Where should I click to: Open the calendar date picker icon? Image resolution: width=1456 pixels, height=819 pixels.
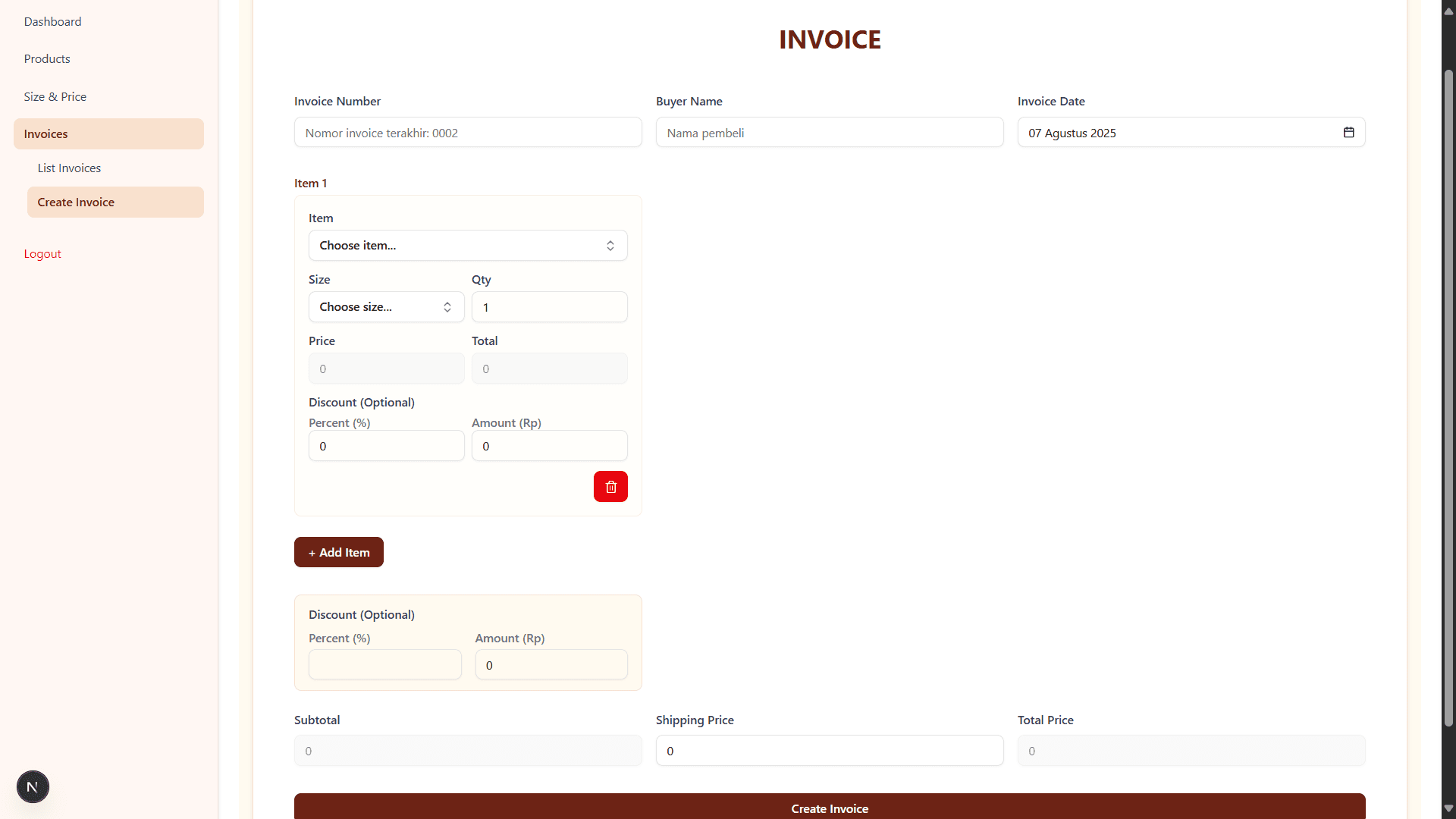click(1348, 132)
